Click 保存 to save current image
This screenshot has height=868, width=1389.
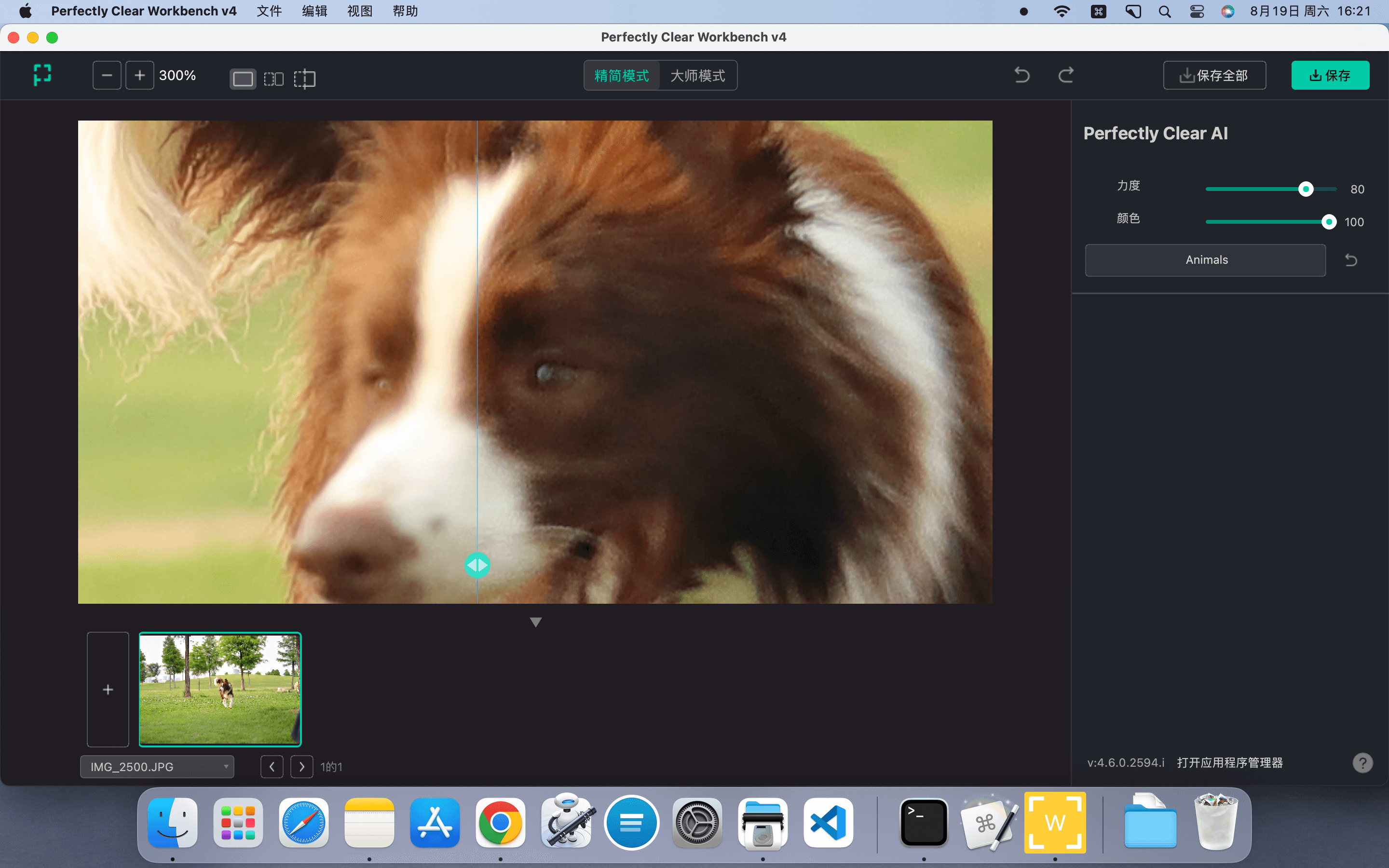[x=1330, y=75]
